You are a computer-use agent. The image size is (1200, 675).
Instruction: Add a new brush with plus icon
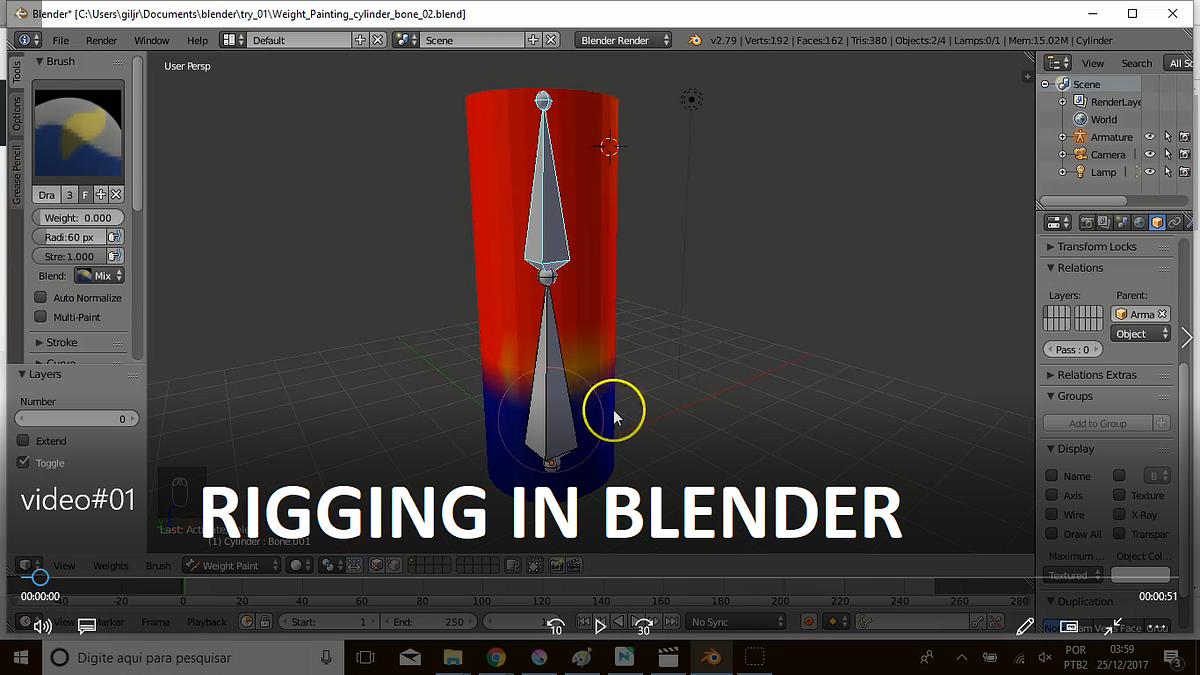[x=100, y=195]
